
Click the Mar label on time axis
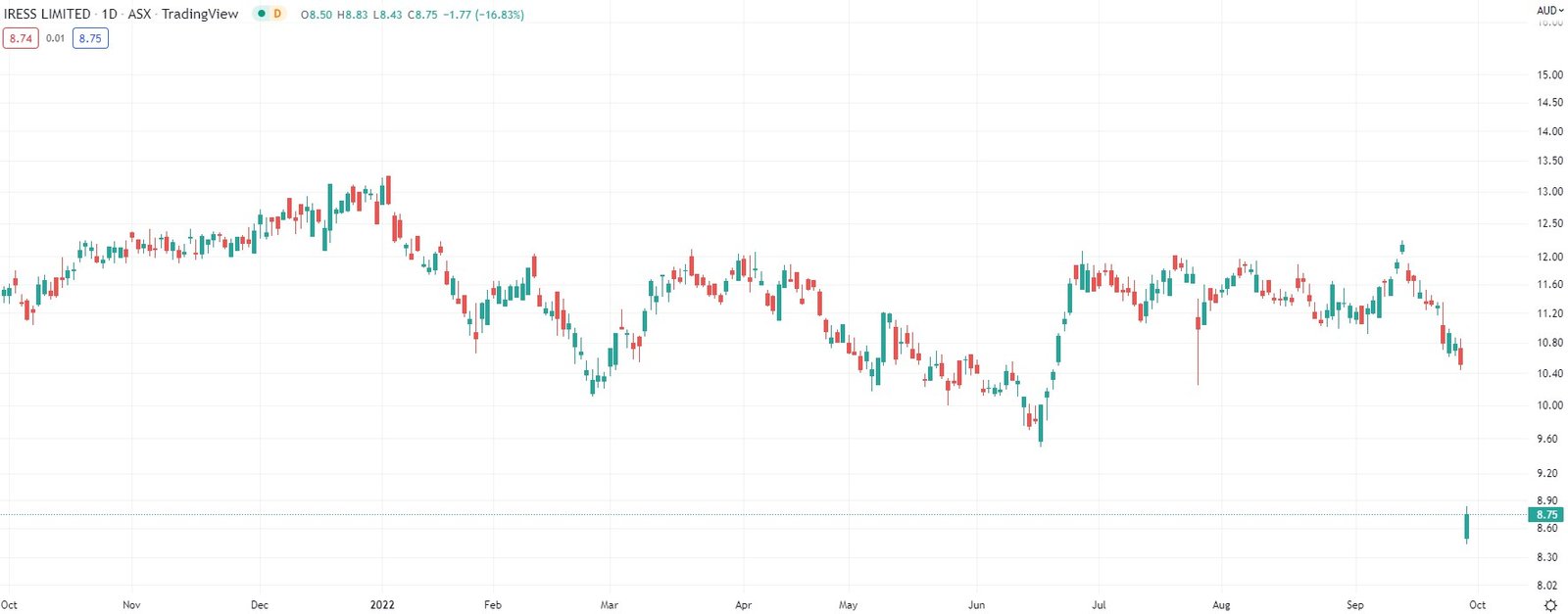(x=609, y=604)
